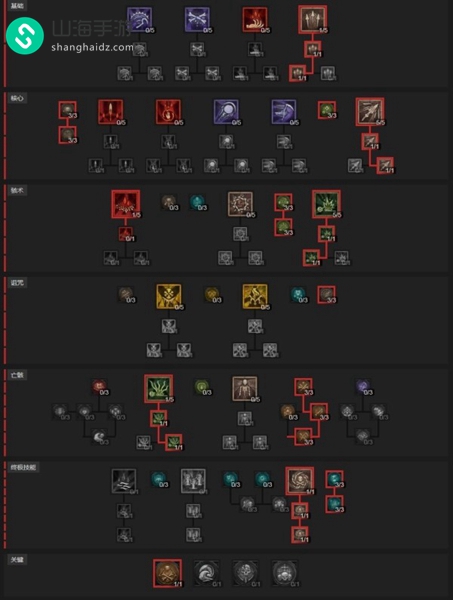Select the grey swirl key passive in 关键
Viewport: 453px width, 600px height.
point(207,573)
